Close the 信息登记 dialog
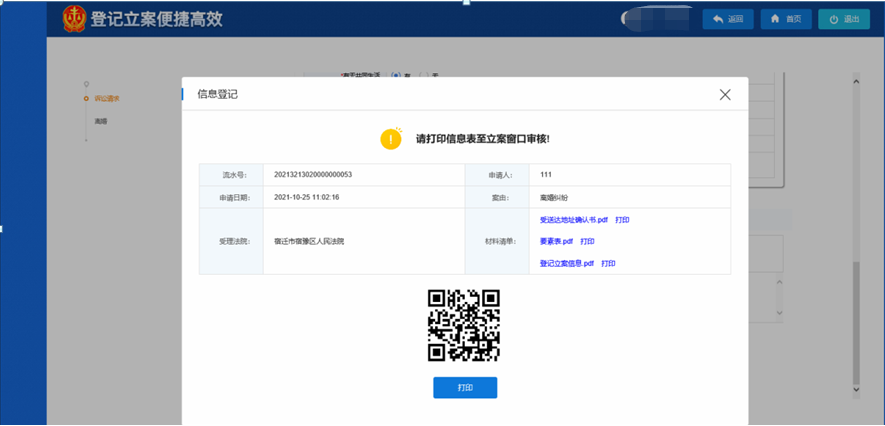 [725, 95]
